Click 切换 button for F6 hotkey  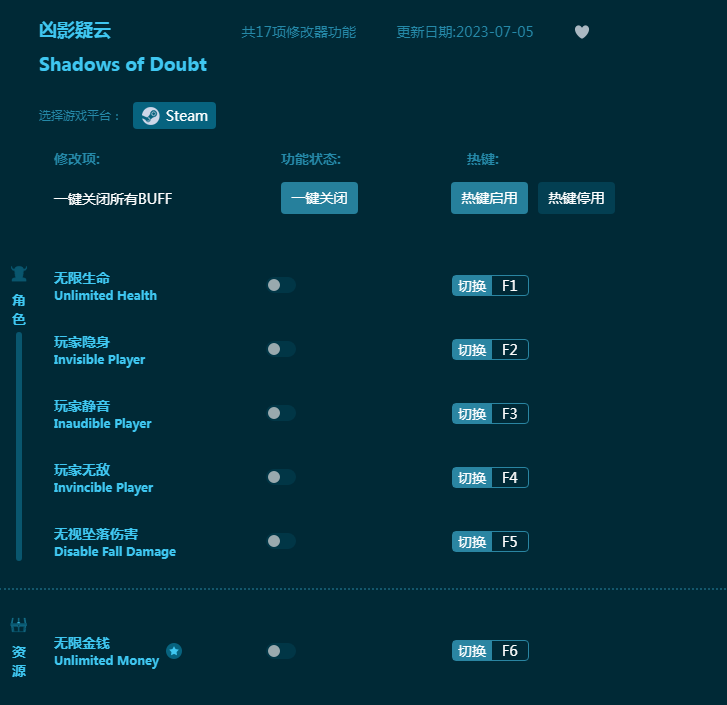pos(472,651)
